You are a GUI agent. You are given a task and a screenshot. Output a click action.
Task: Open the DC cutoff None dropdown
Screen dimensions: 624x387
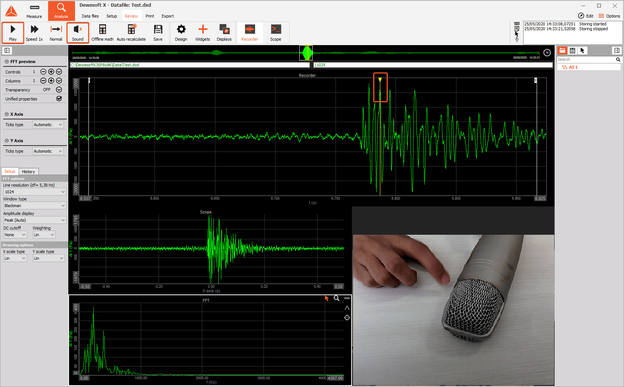pos(15,235)
